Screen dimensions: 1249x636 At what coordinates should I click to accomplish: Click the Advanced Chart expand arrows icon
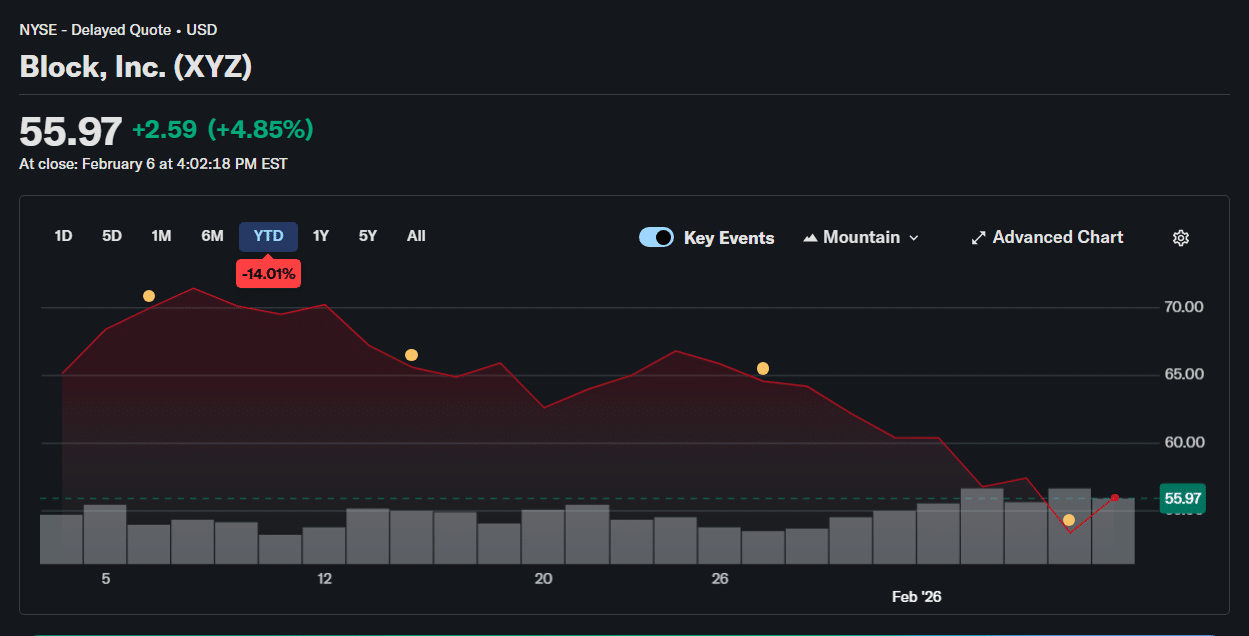click(x=979, y=238)
